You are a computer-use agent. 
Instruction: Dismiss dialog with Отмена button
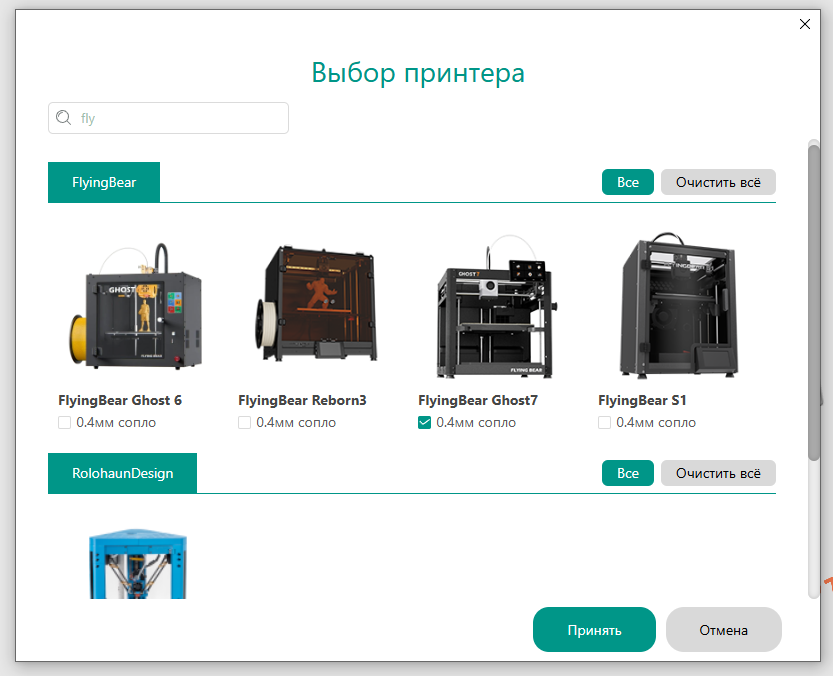tap(724, 630)
